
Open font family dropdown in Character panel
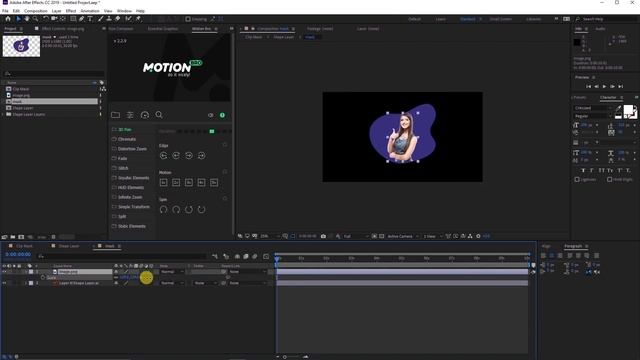click(x=593, y=108)
